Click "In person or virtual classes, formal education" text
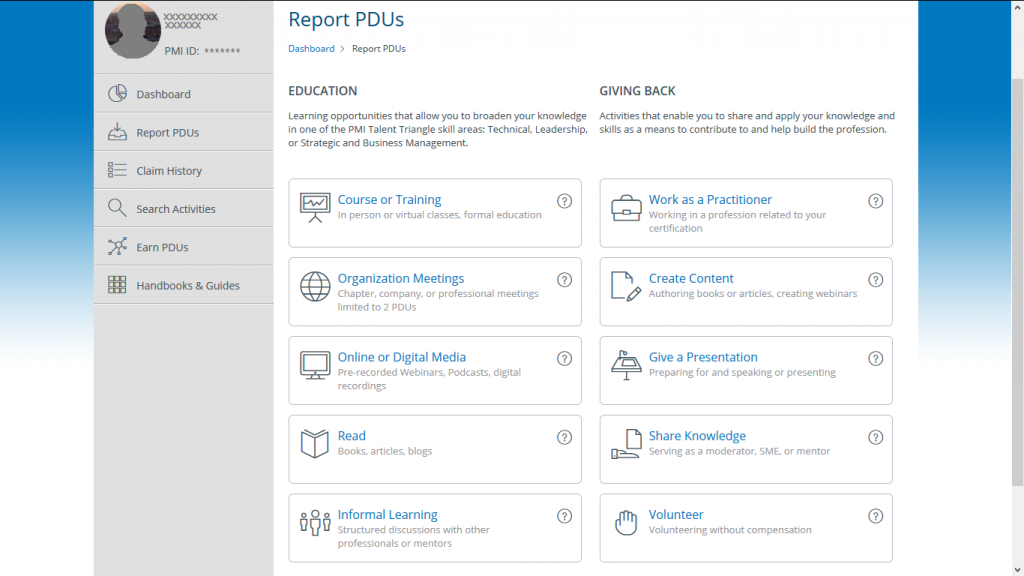The image size is (1024, 576). 440,215
